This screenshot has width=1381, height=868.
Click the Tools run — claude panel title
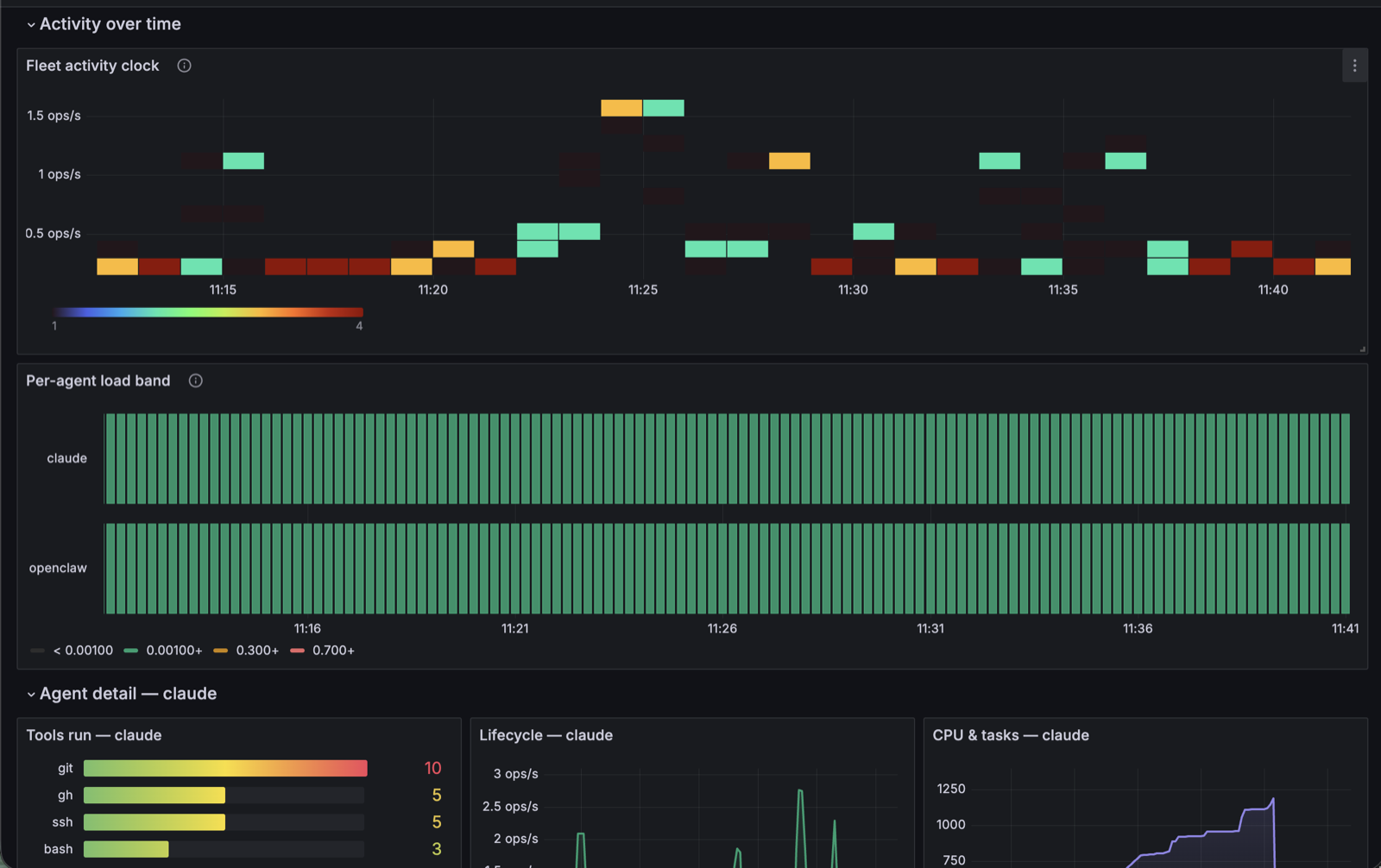pos(94,735)
